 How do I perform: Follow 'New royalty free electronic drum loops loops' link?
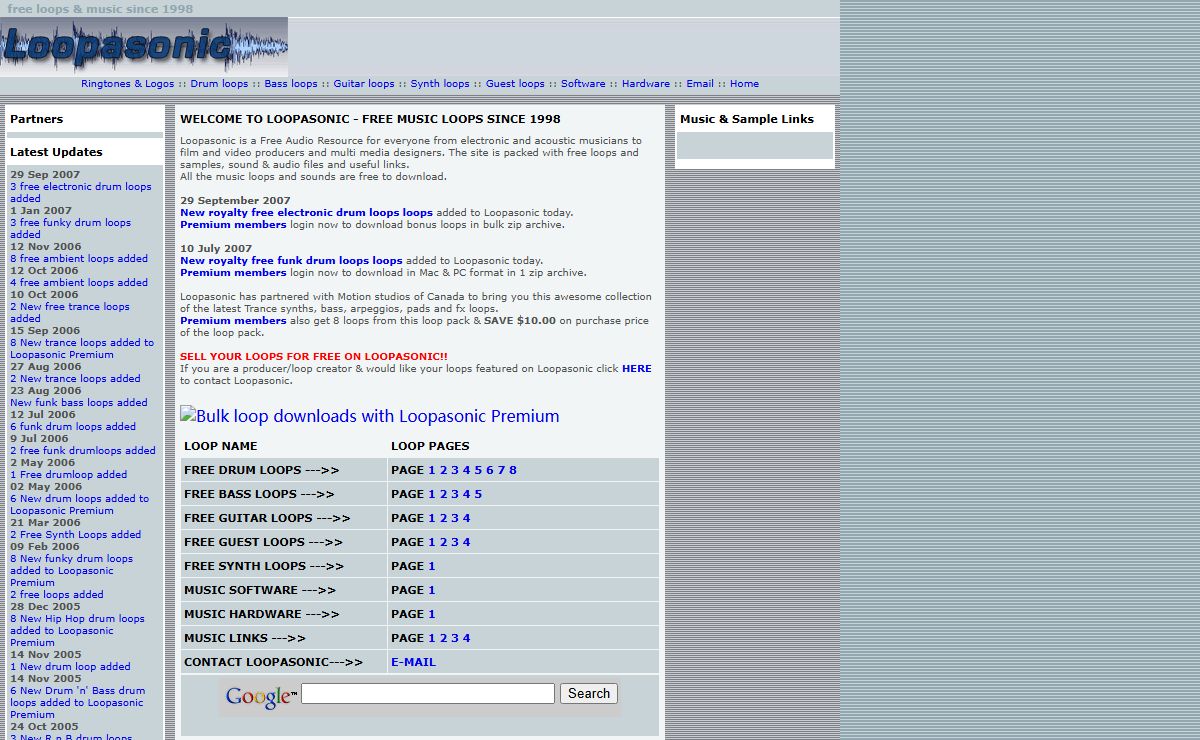click(306, 213)
